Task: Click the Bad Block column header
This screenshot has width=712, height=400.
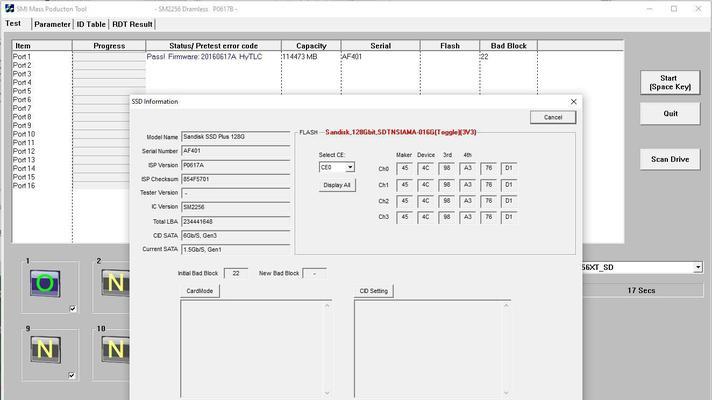Action: (509, 46)
